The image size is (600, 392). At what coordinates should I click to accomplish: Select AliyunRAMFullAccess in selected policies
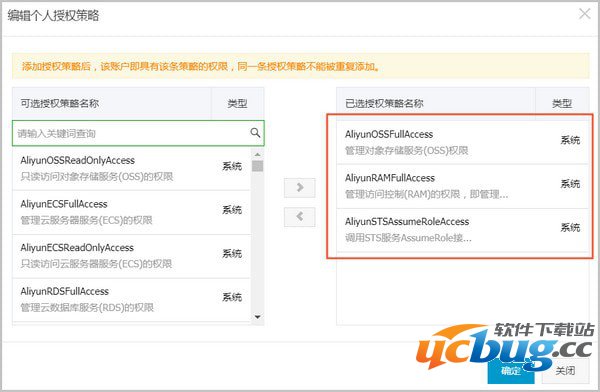coord(463,186)
